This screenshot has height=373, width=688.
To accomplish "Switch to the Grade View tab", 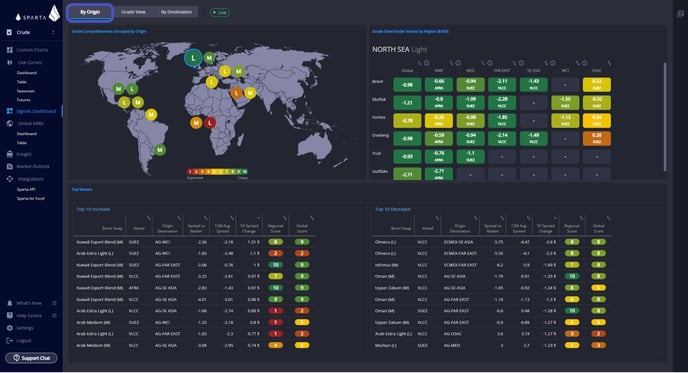I will tap(133, 12).
